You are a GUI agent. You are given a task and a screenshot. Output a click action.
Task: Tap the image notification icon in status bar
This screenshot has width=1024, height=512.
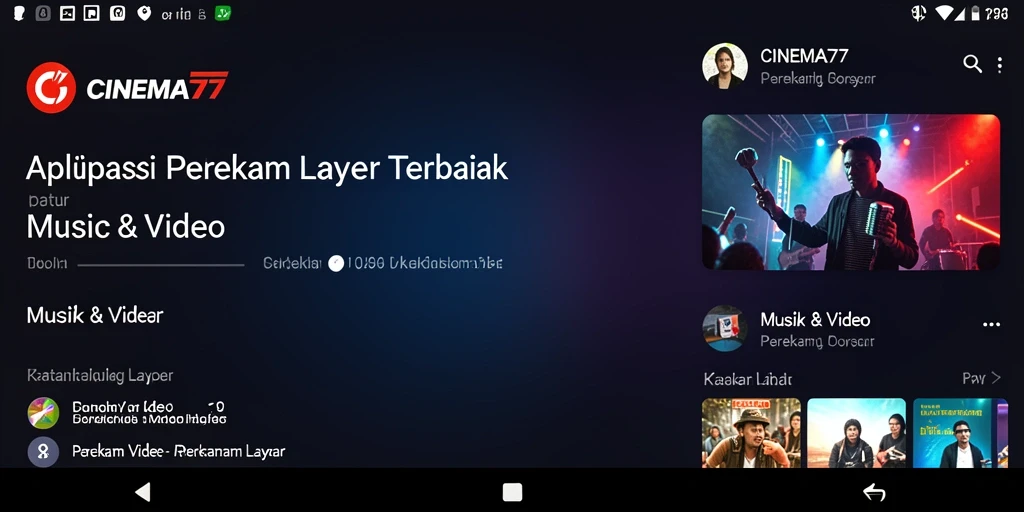click(x=67, y=13)
